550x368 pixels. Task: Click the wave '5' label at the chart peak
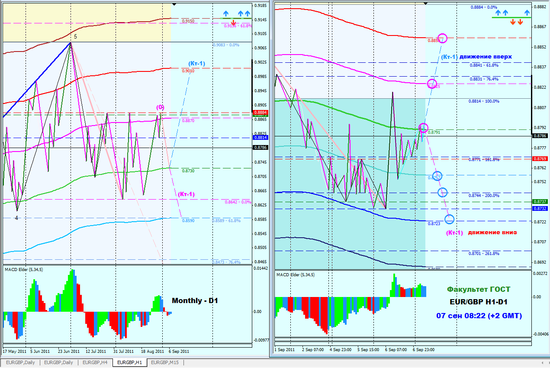pos(75,36)
